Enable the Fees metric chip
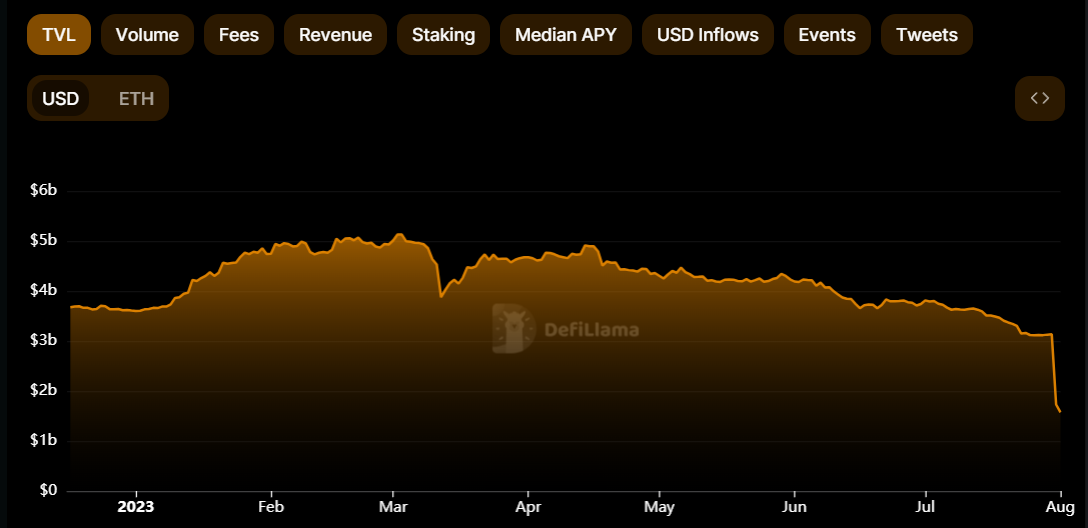The image size is (1088, 528). point(239,35)
